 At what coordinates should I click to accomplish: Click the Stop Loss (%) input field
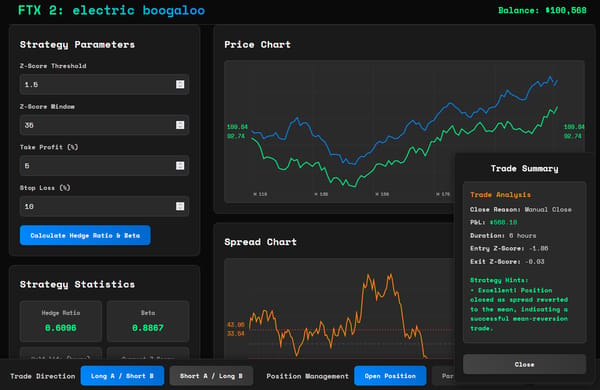click(104, 206)
